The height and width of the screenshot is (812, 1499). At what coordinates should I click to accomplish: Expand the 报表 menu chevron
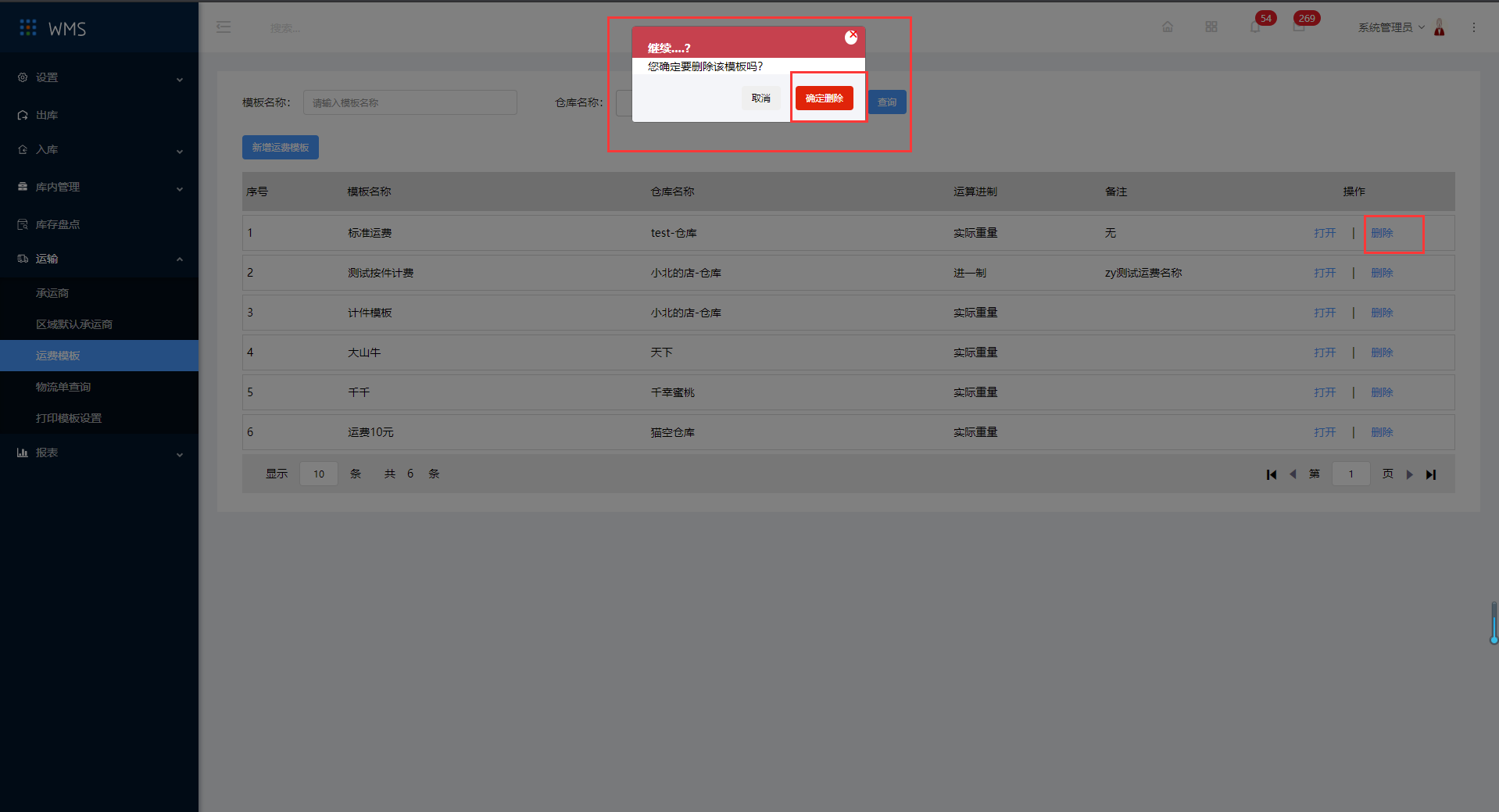(x=180, y=454)
